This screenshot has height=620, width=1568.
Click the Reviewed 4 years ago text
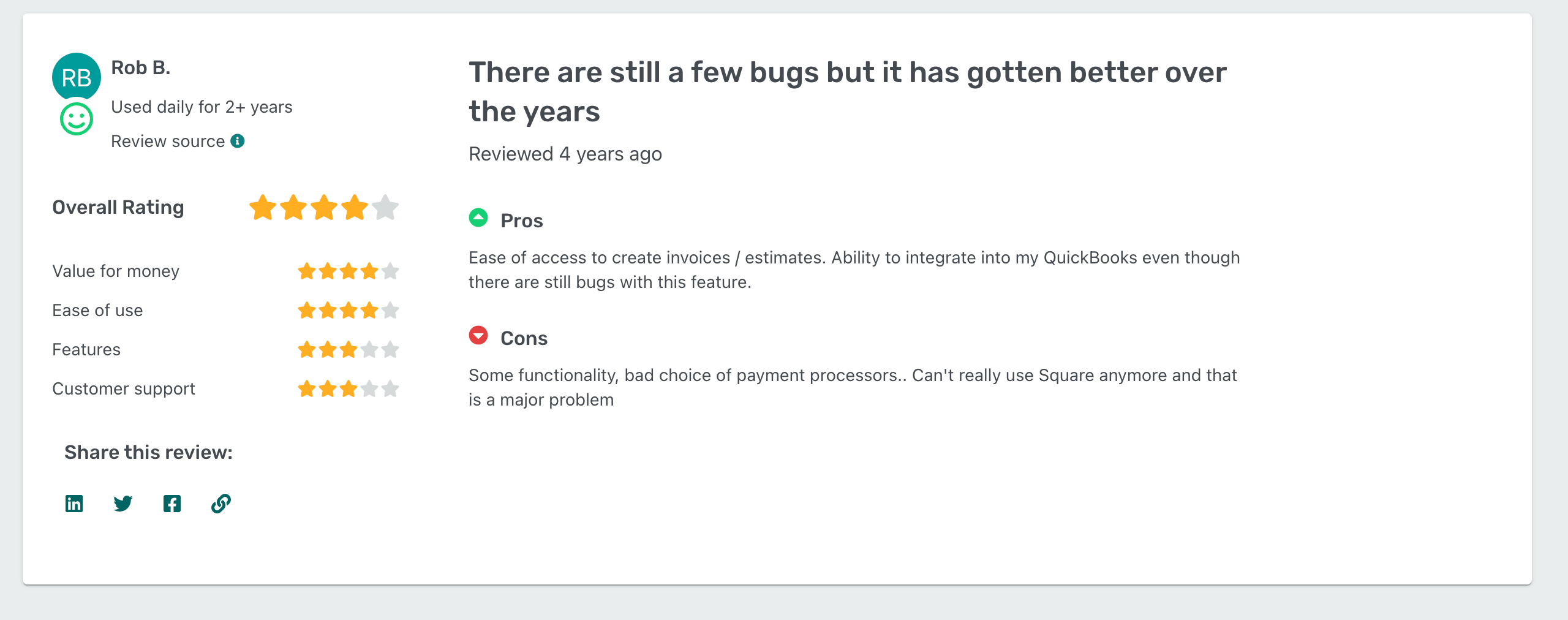point(565,154)
